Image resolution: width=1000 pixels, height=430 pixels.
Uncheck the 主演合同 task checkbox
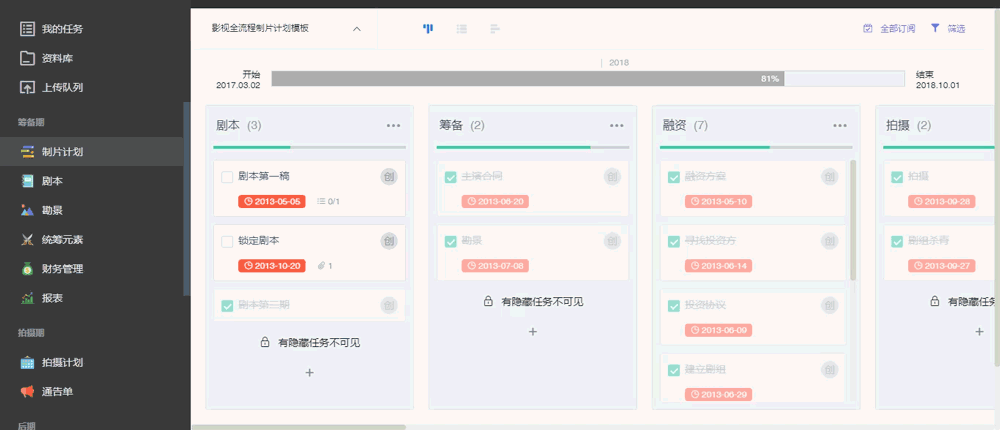point(450,177)
